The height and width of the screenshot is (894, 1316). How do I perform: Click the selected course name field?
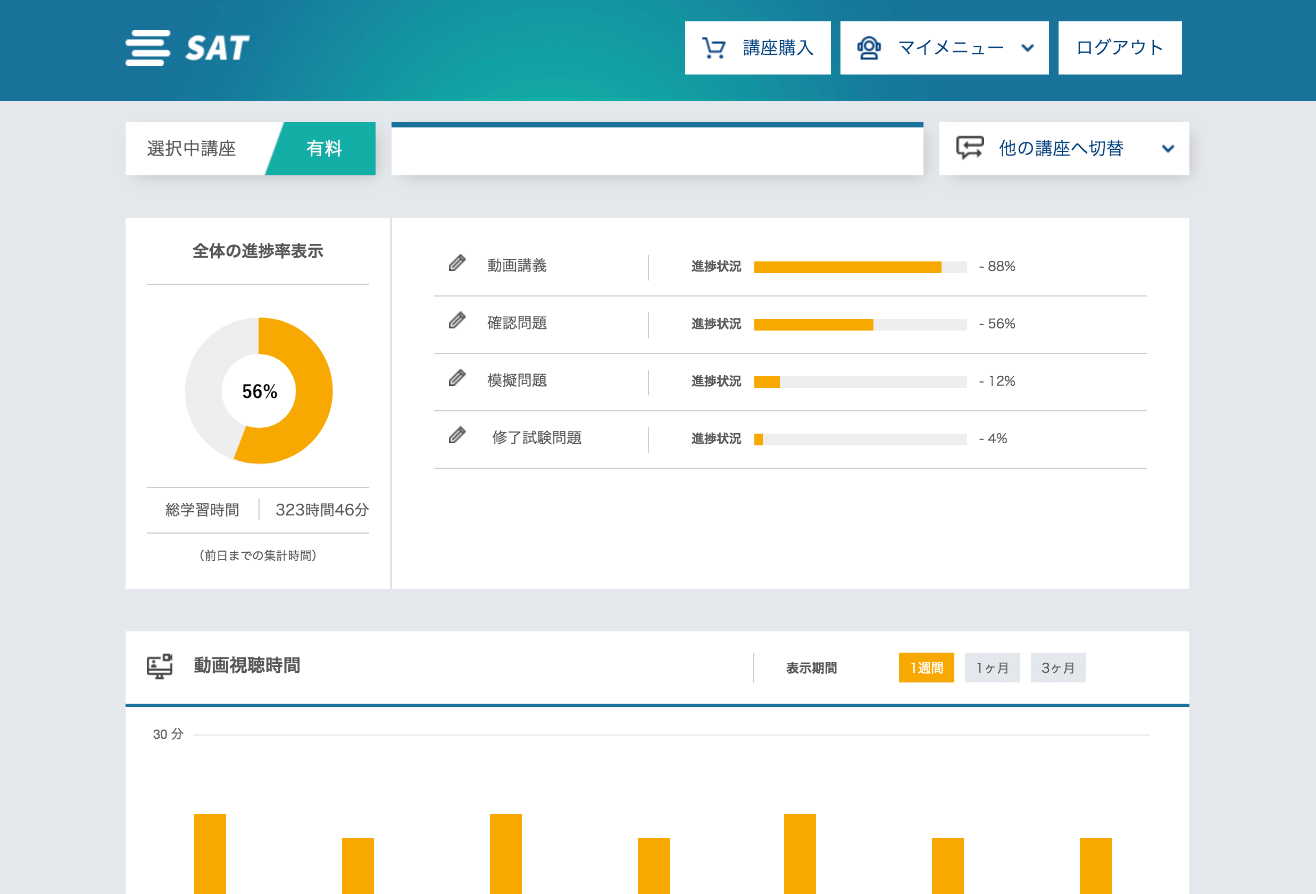tap(657, 150)
